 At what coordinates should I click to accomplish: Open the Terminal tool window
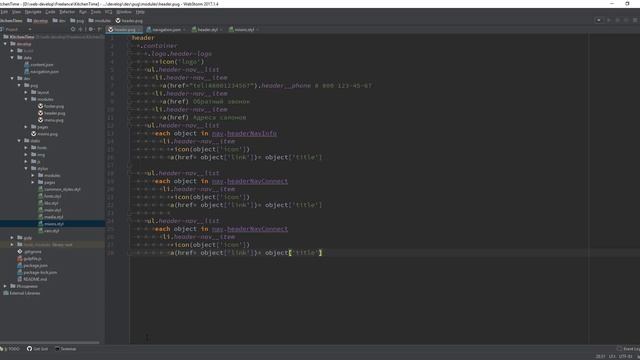click(x=65, y=349)
